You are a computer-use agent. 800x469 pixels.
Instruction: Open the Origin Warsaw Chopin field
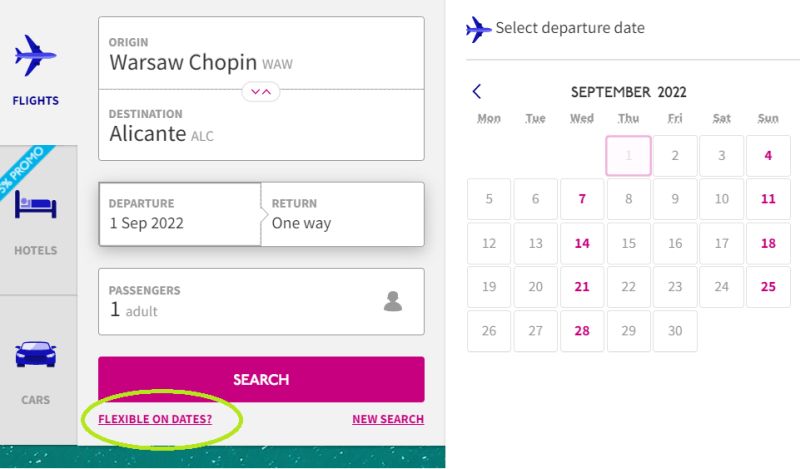pos(261,54)
